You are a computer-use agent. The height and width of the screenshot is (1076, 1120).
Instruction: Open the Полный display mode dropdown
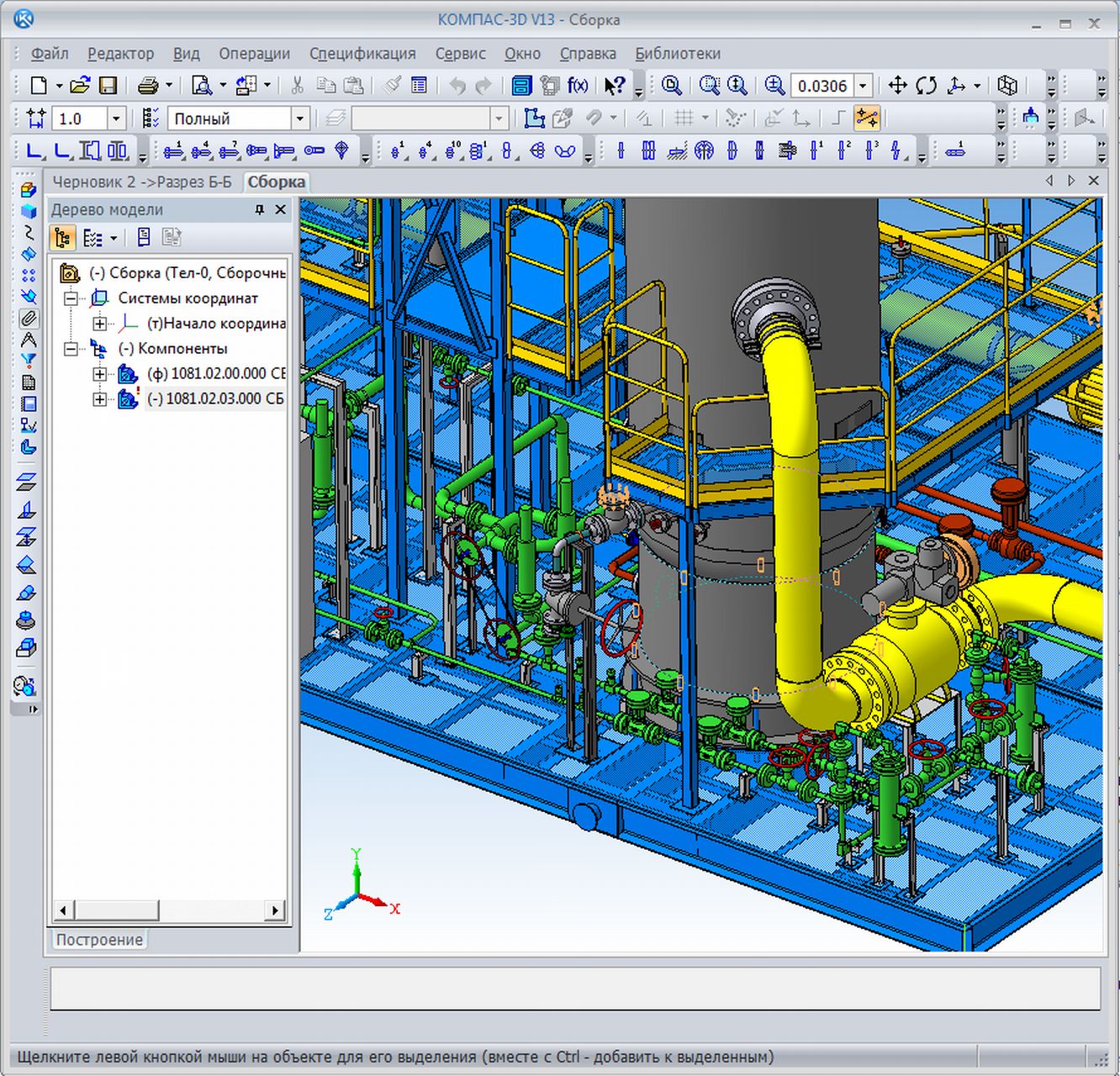299,119
